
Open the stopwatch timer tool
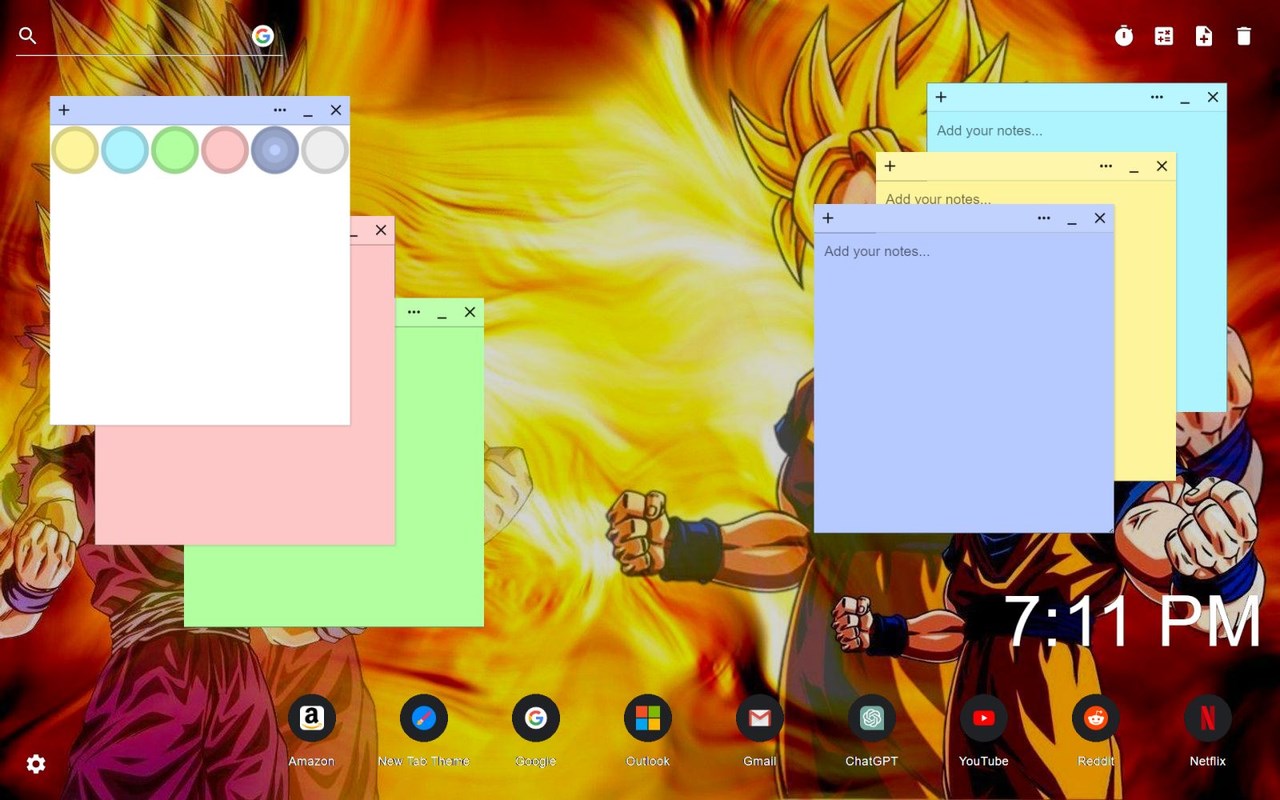tap(1124, 36)
